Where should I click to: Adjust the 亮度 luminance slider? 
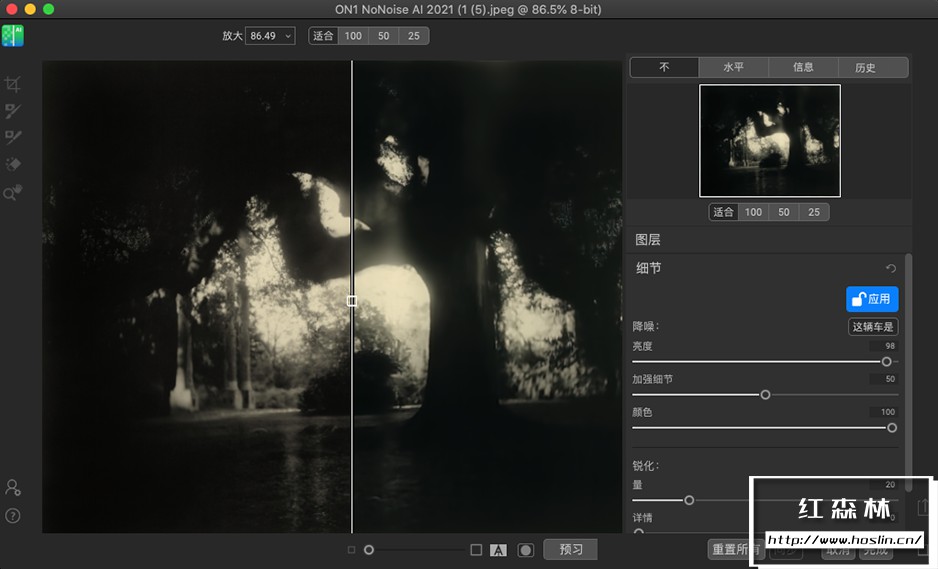(x=887, y=361)
